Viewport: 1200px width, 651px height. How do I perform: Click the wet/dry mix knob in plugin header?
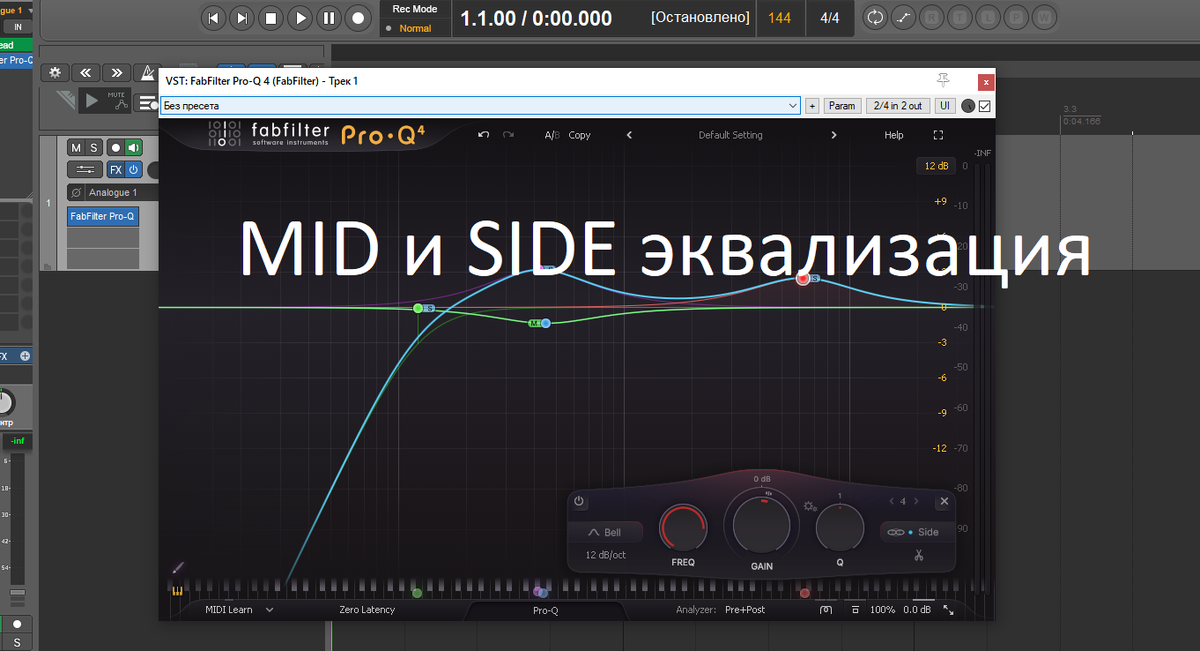[968, 105]
